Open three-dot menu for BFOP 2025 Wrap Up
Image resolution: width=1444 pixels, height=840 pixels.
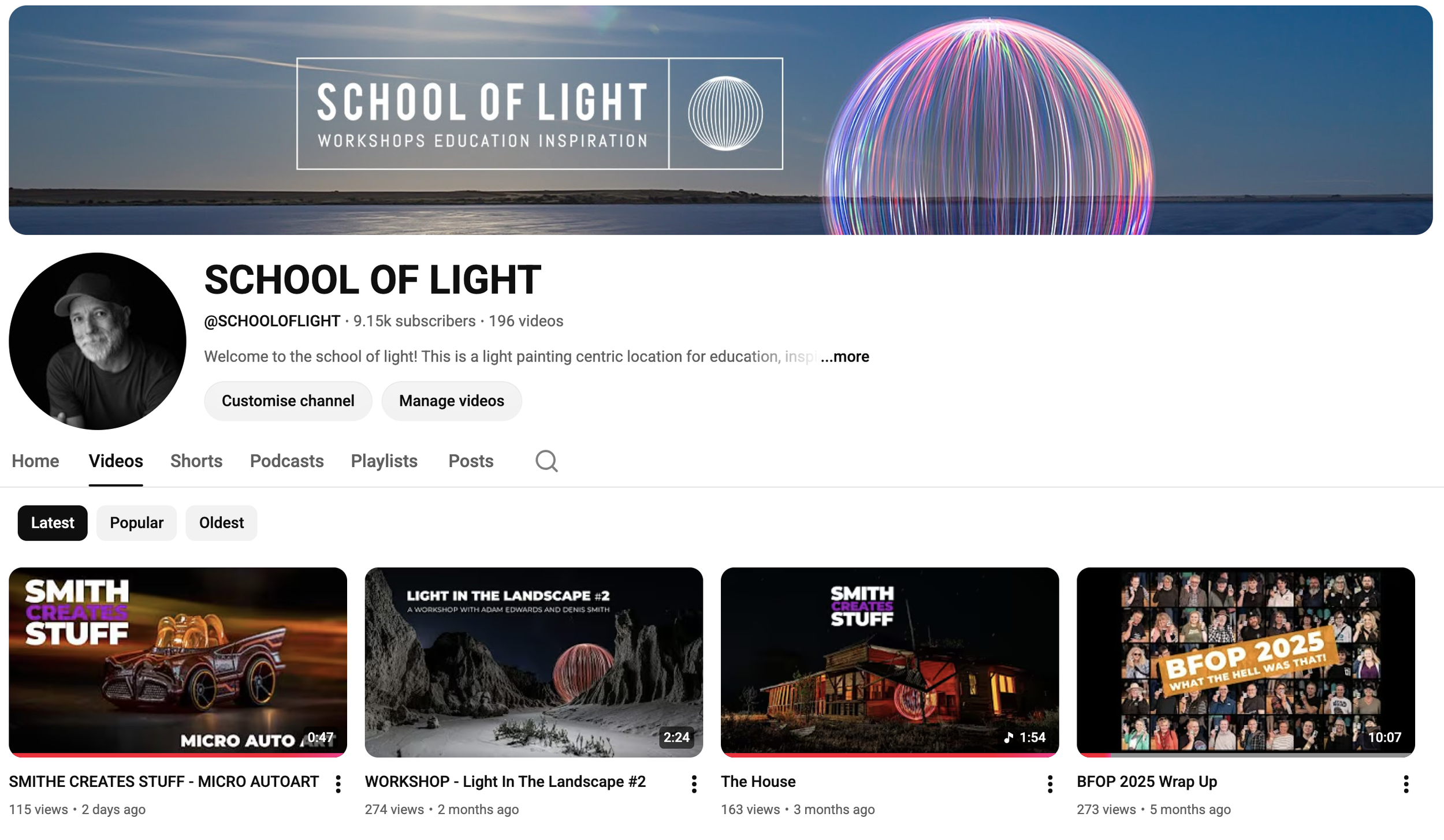1406,783
